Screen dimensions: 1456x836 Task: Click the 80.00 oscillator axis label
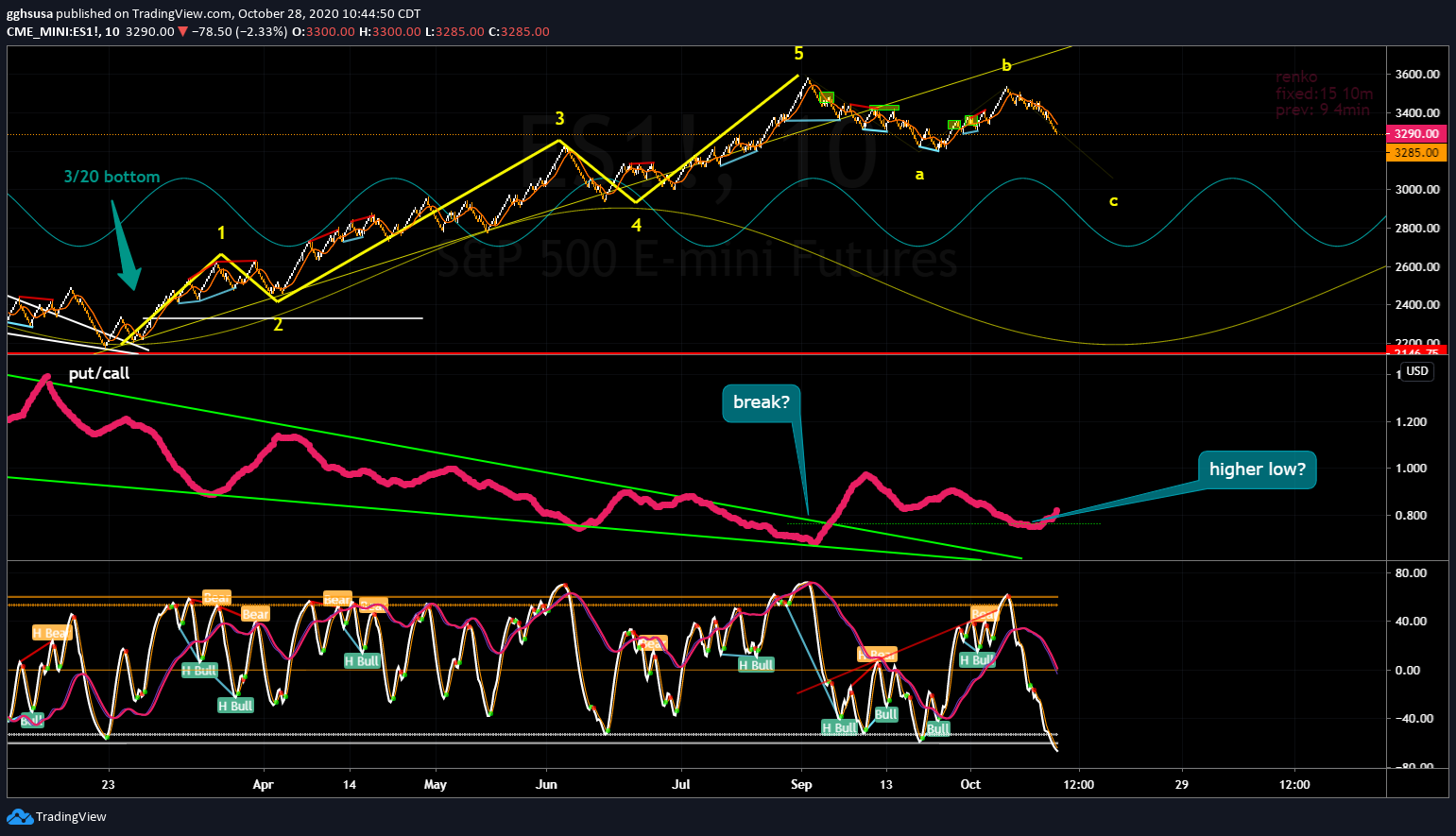(x=1411, y=573)
